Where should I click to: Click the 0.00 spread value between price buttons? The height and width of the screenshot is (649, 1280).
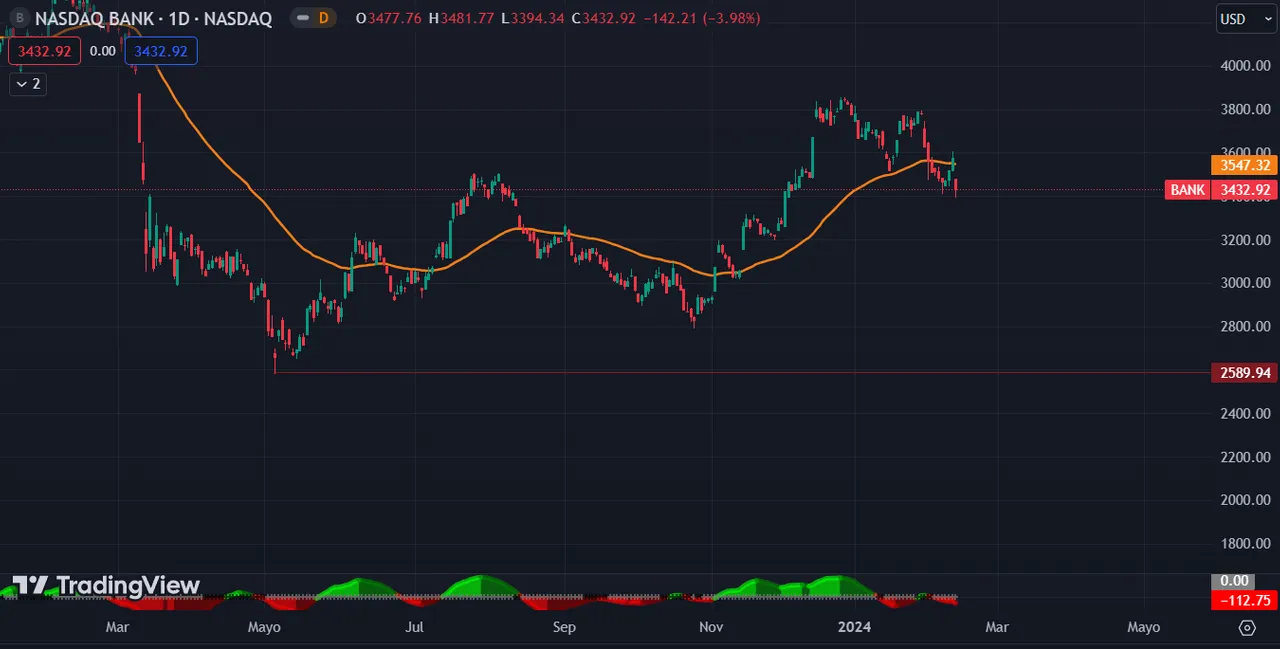[103, 51]
